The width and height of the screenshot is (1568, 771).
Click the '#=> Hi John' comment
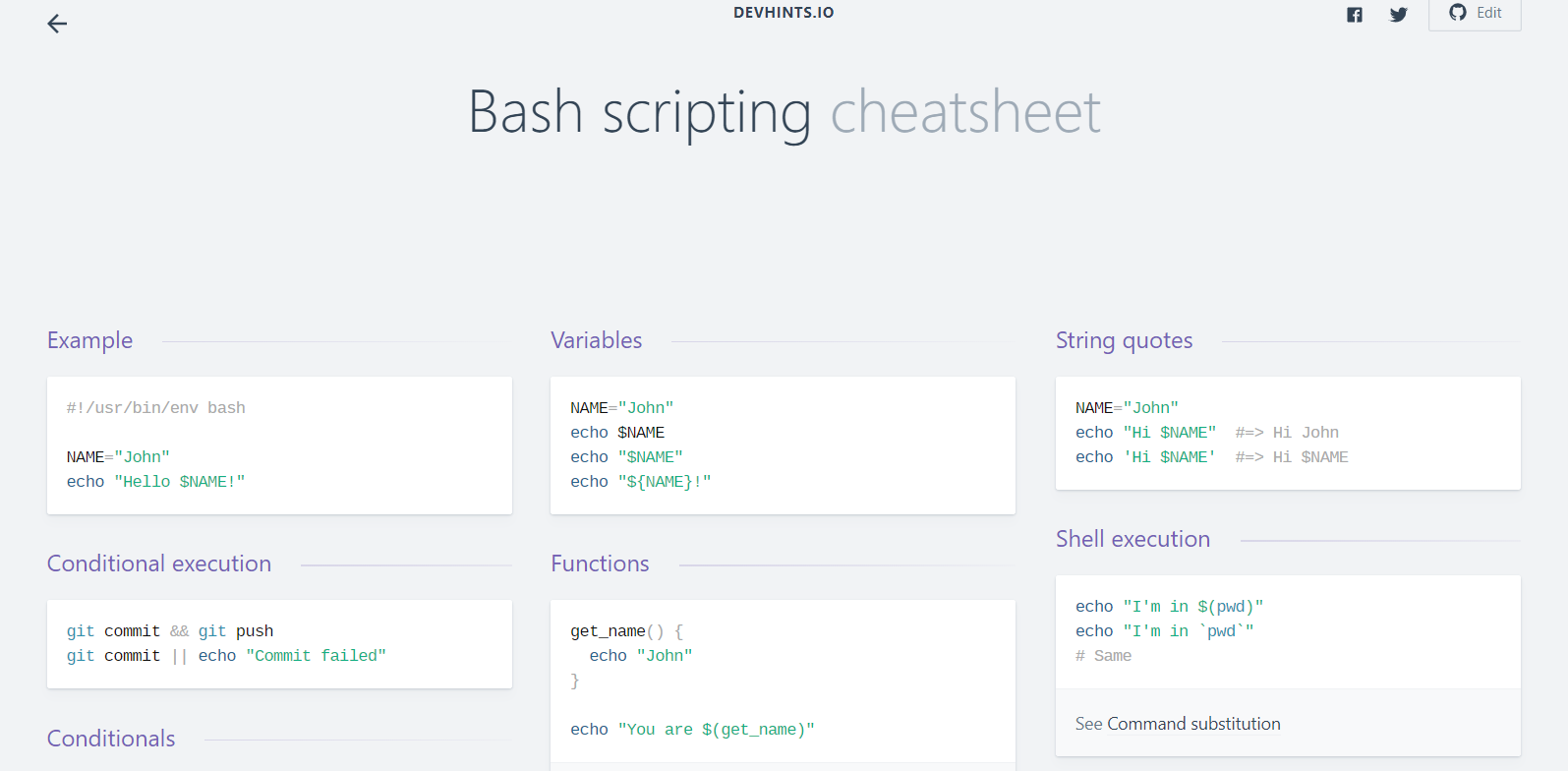[x=1287, y=433]
